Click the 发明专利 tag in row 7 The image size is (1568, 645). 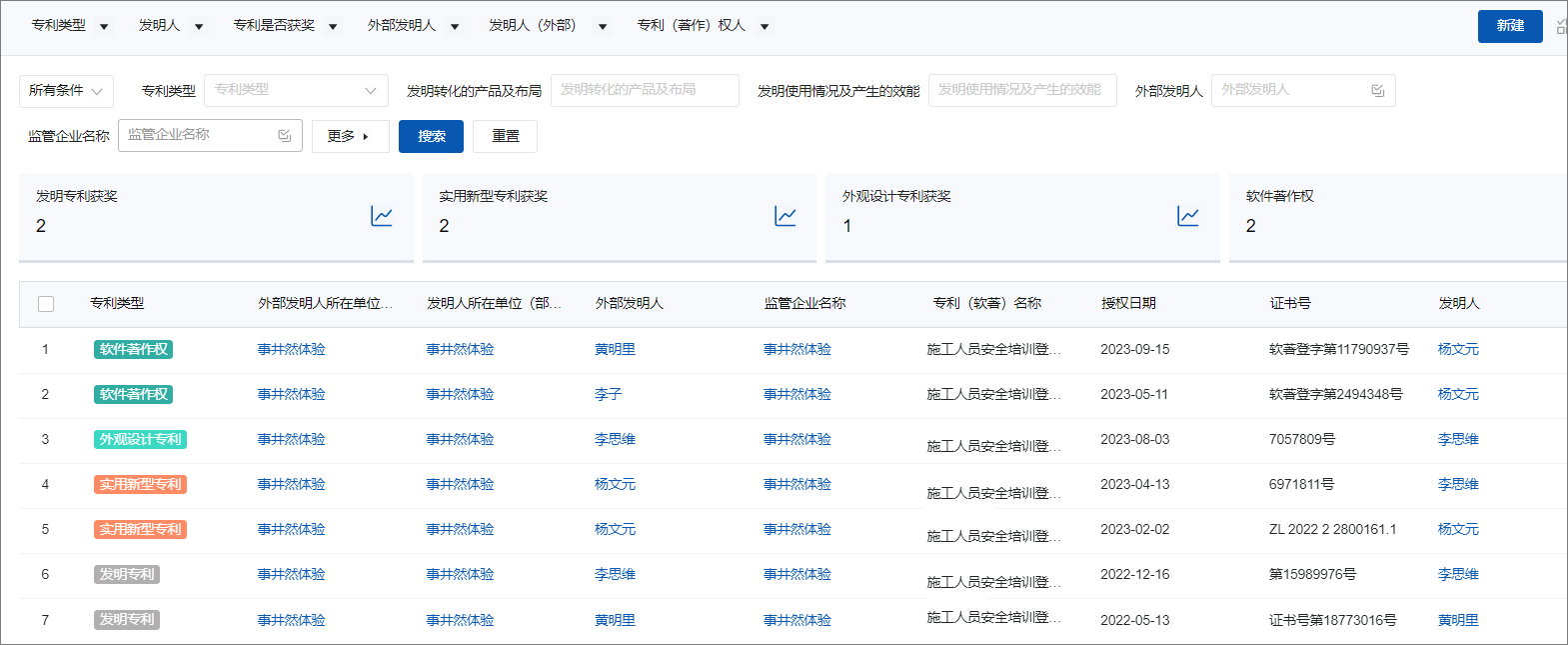coord(127,620)
